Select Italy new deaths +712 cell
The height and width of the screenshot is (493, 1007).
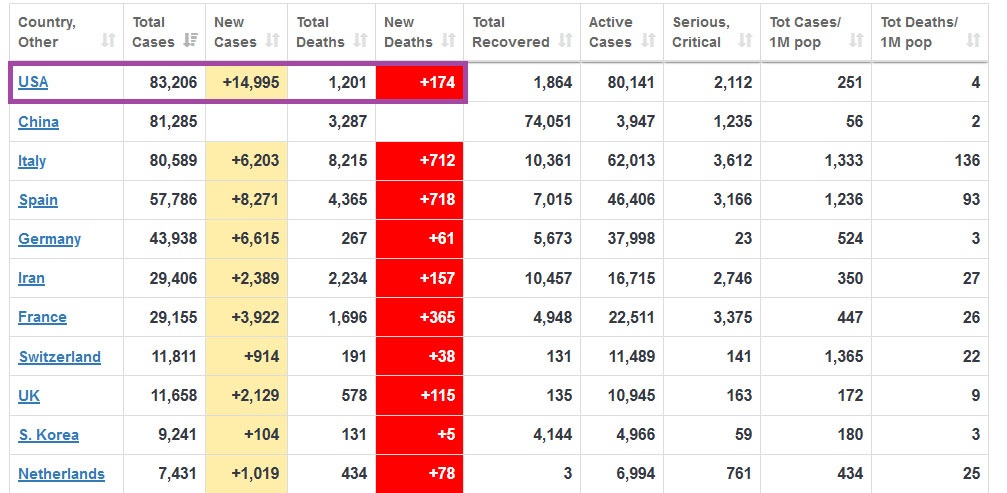[x=419, y=160]
